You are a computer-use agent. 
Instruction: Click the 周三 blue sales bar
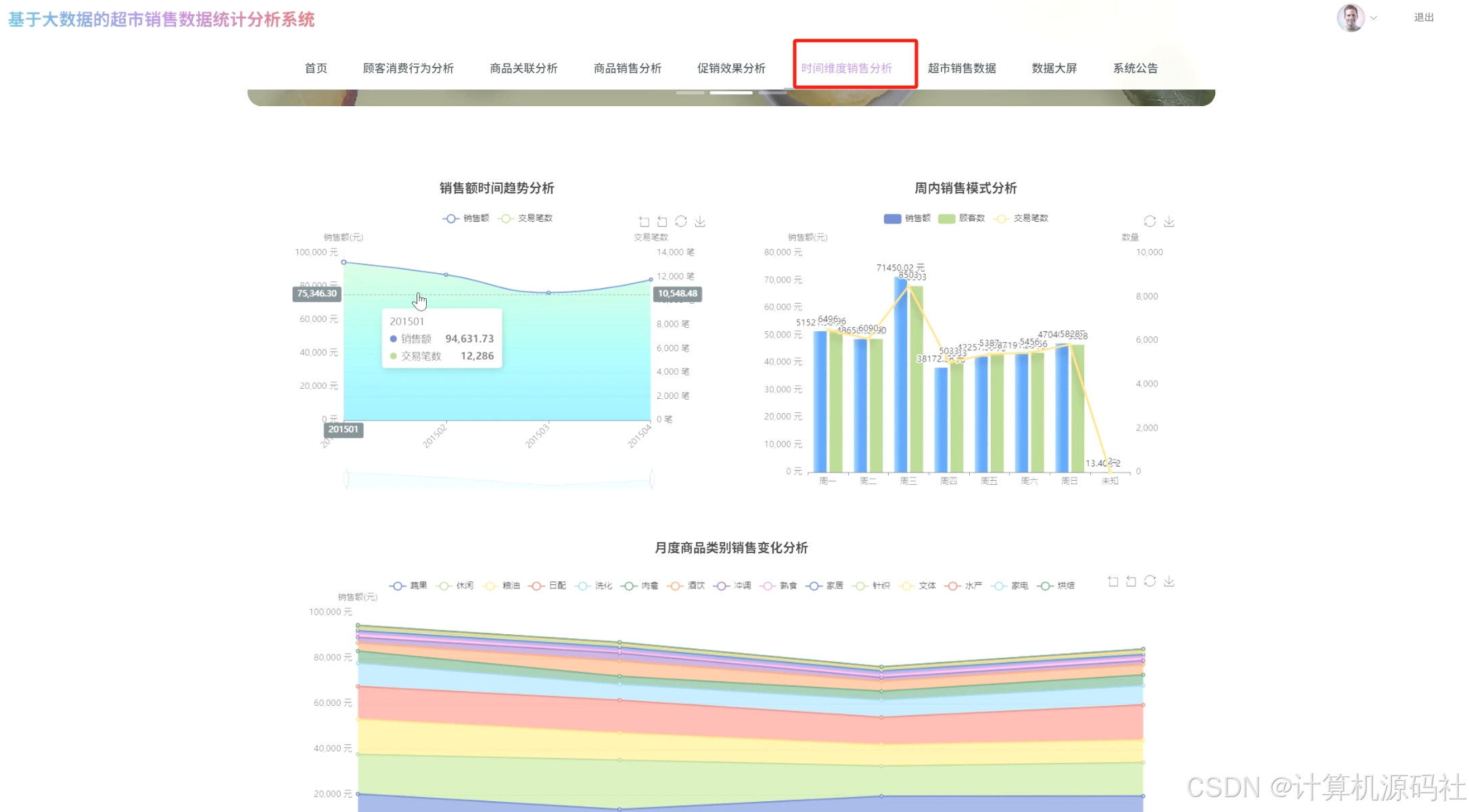(900, 375)
